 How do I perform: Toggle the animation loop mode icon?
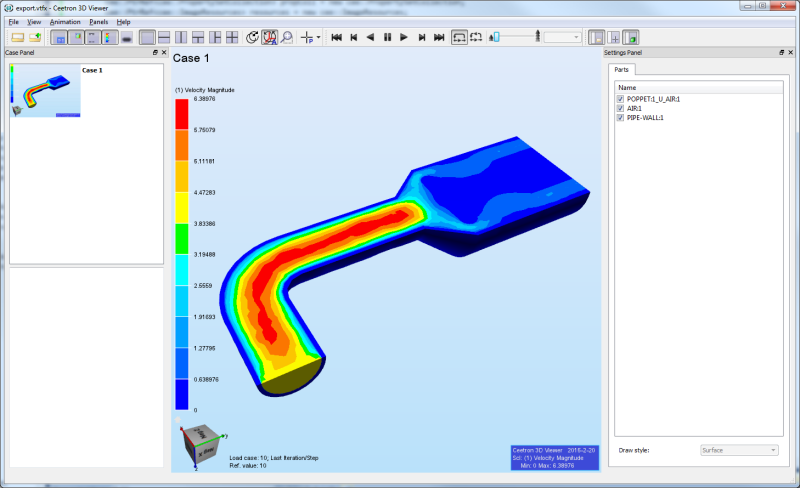click(459, 37)
